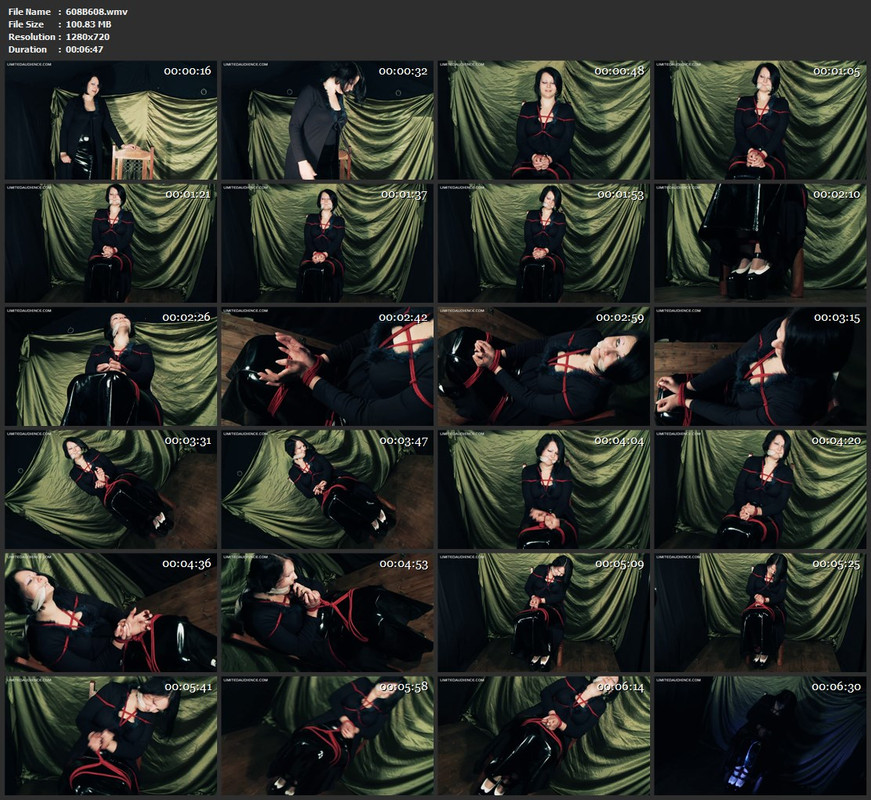Click the 'File Name' label
This screenshot has height=800, width=871.
(x=29, y=12)
